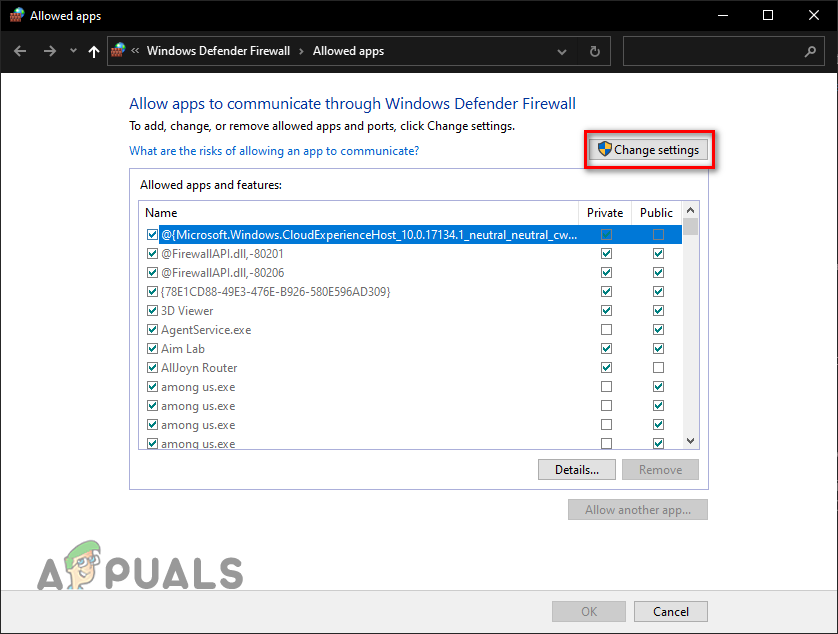838x634 pixels.
Task: Uncheck the {78E1CD88-49E3-476E-B926-580E596AD309} entry
Action: [152, 291]
